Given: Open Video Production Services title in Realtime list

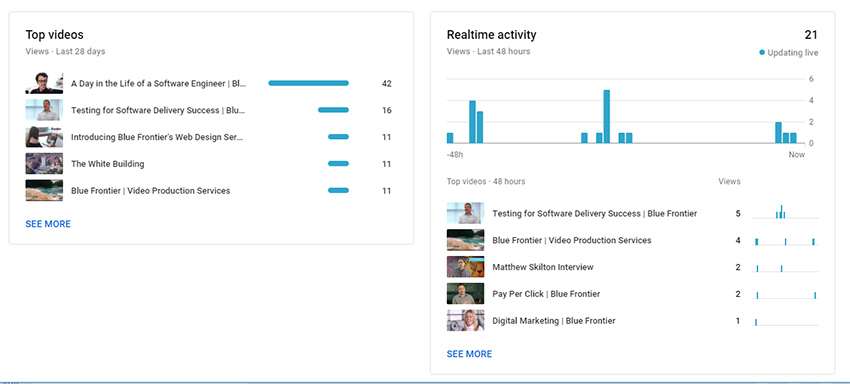Looking at the screenshot, I should [572, 240].
